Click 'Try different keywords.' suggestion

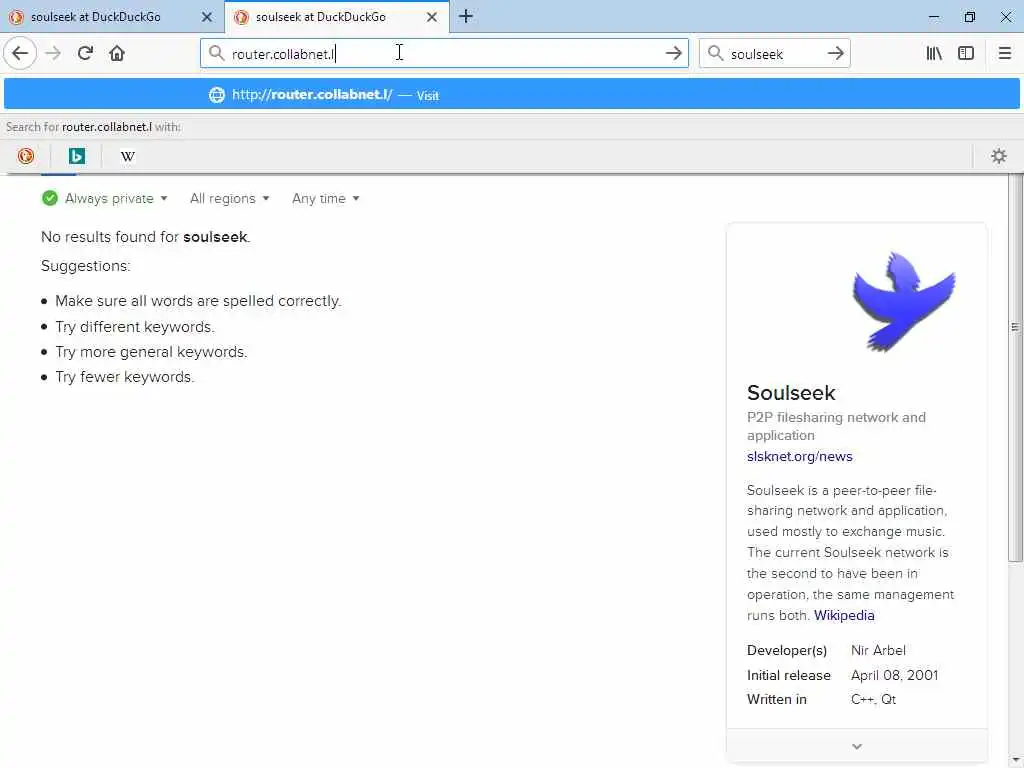click(135, 327)
